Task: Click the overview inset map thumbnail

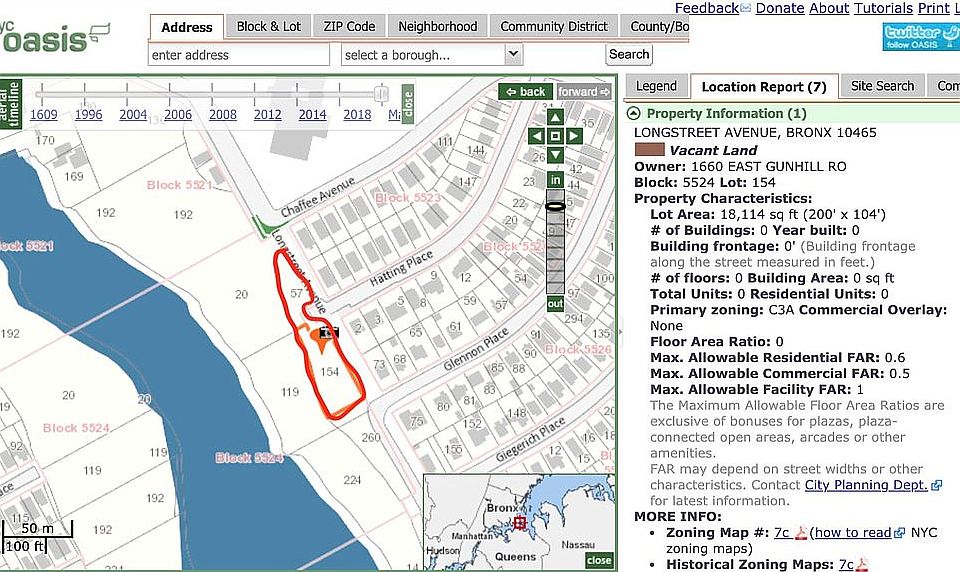Action: click(519, 522)
